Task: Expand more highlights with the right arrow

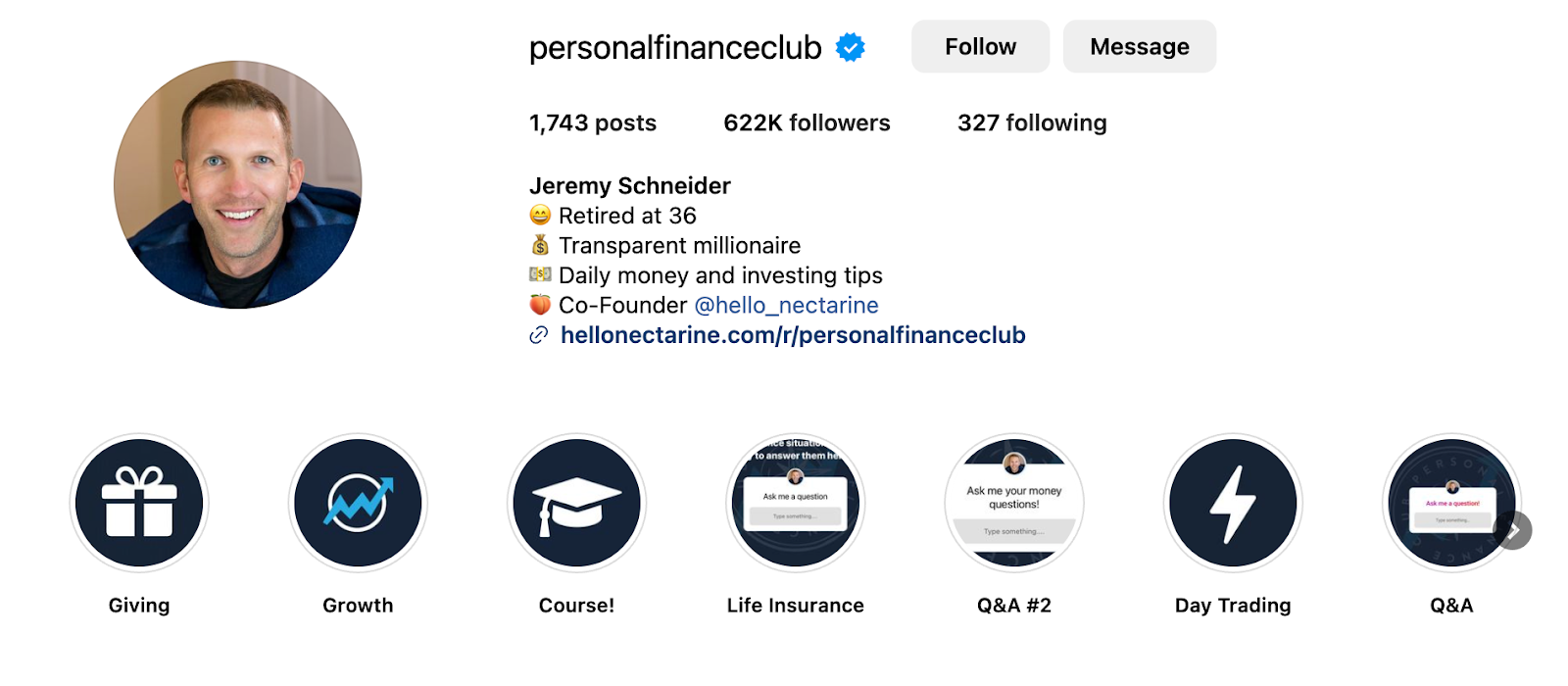Action: coord(1513,530)
